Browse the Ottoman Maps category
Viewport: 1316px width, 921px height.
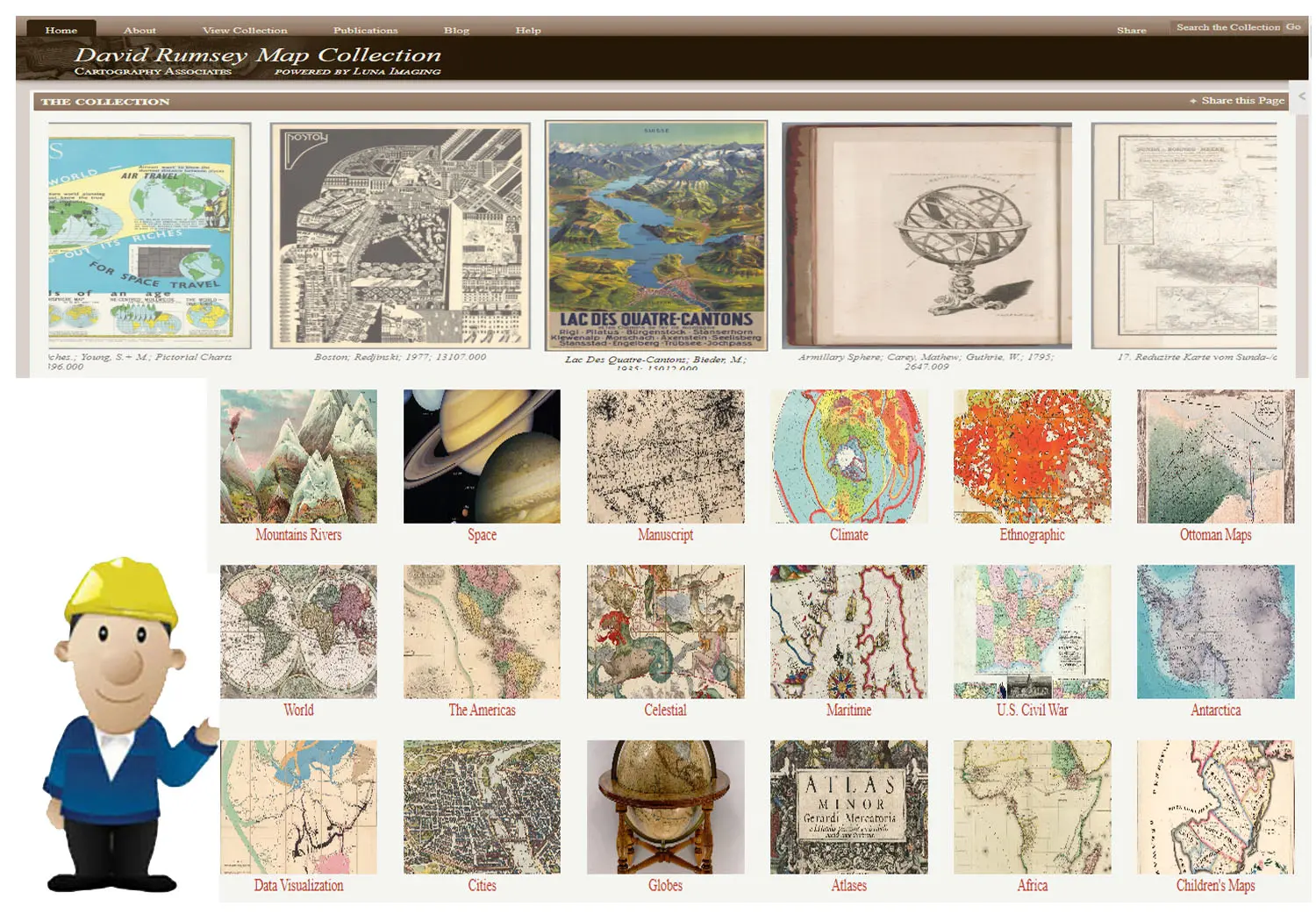pyautogui.click(x=1214, y=456)
